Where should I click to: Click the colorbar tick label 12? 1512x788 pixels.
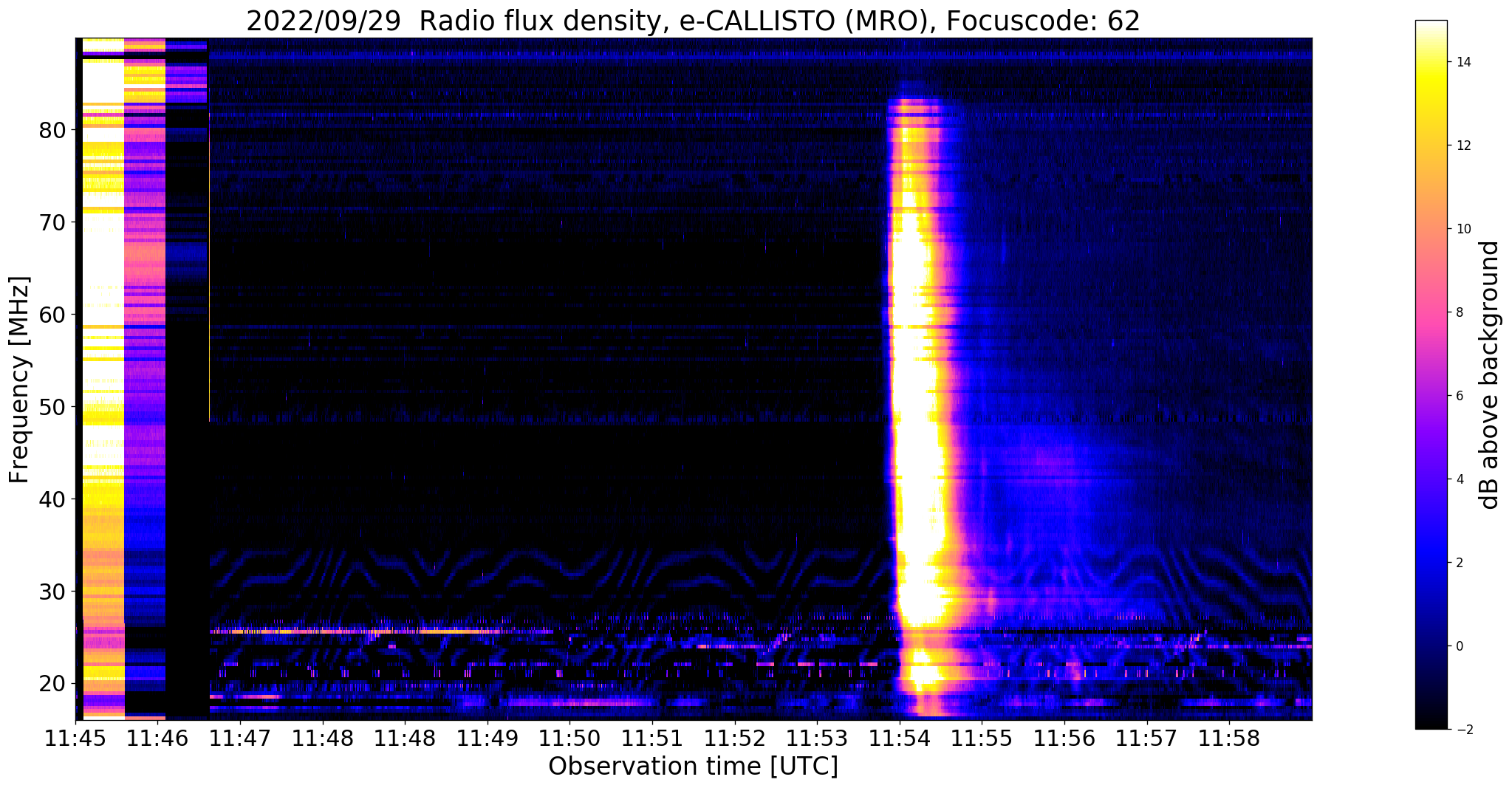[x=1463, y=145]
